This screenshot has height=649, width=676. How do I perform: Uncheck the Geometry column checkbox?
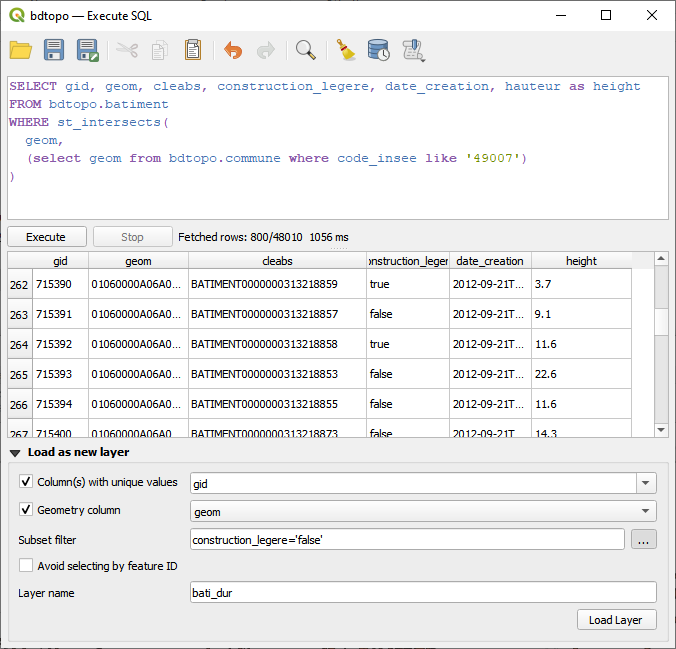[27, 510]
